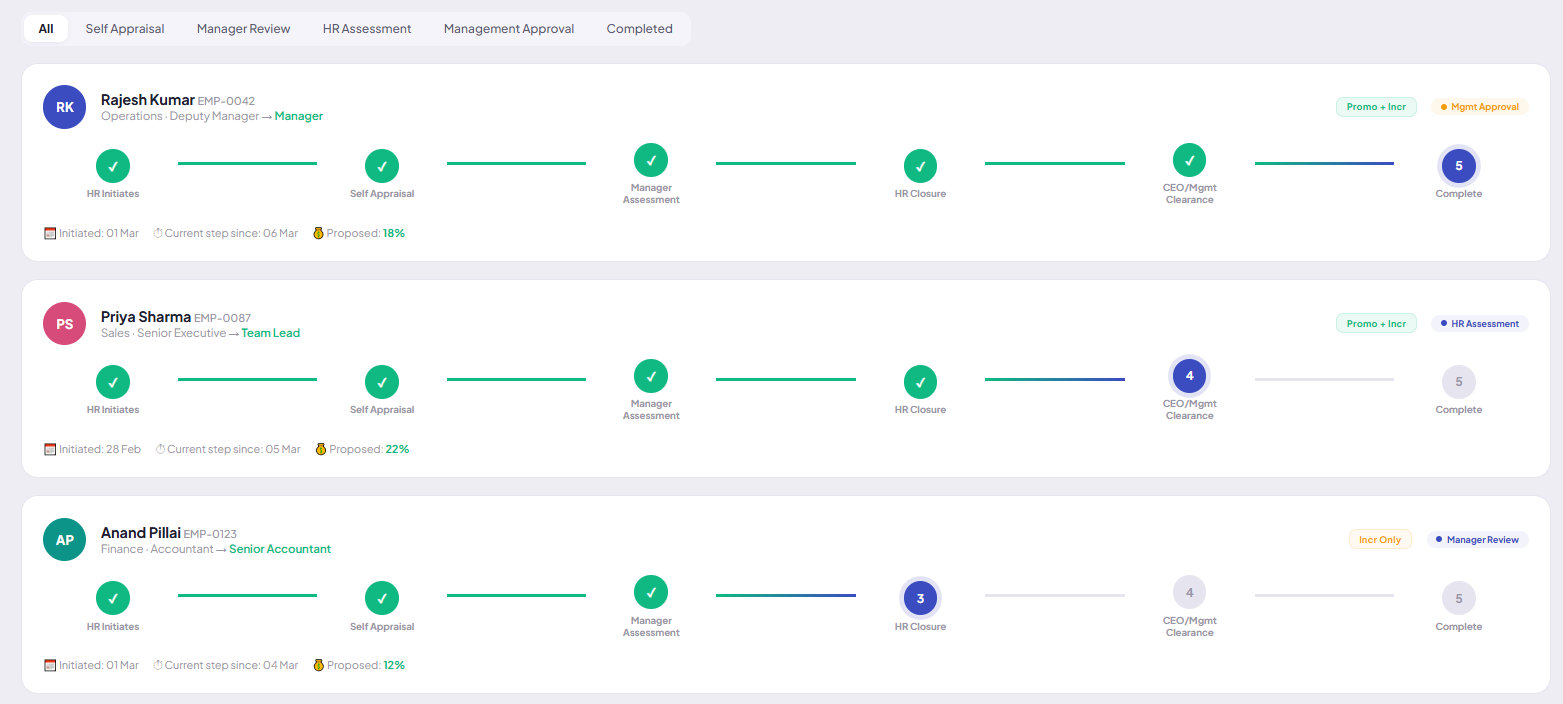Click Rajesh Kumar's HR Initiates checkmark
This screenshot has width=1563, height=704.
click(113, 166)
